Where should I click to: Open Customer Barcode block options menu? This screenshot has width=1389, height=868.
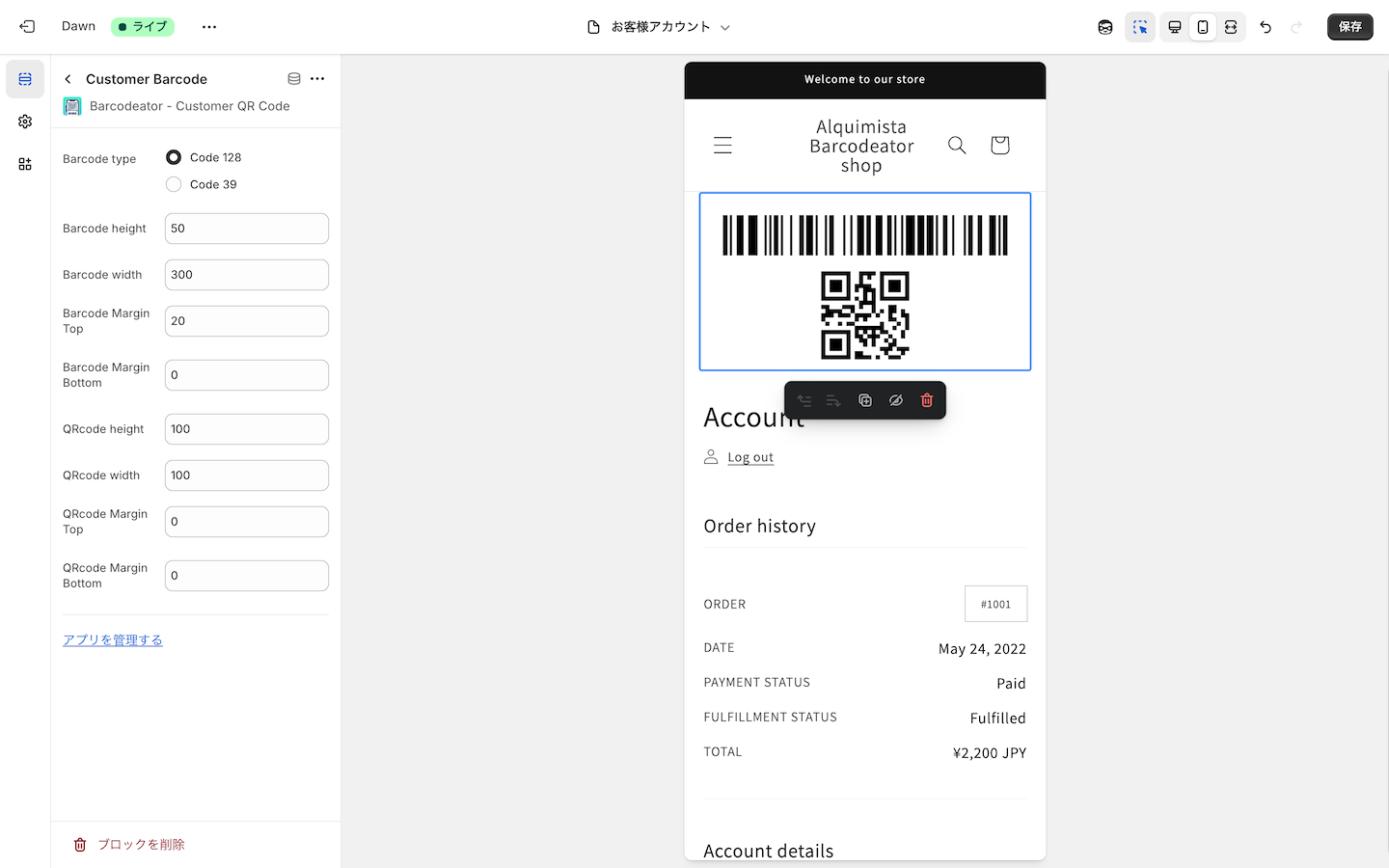(317, 79)
